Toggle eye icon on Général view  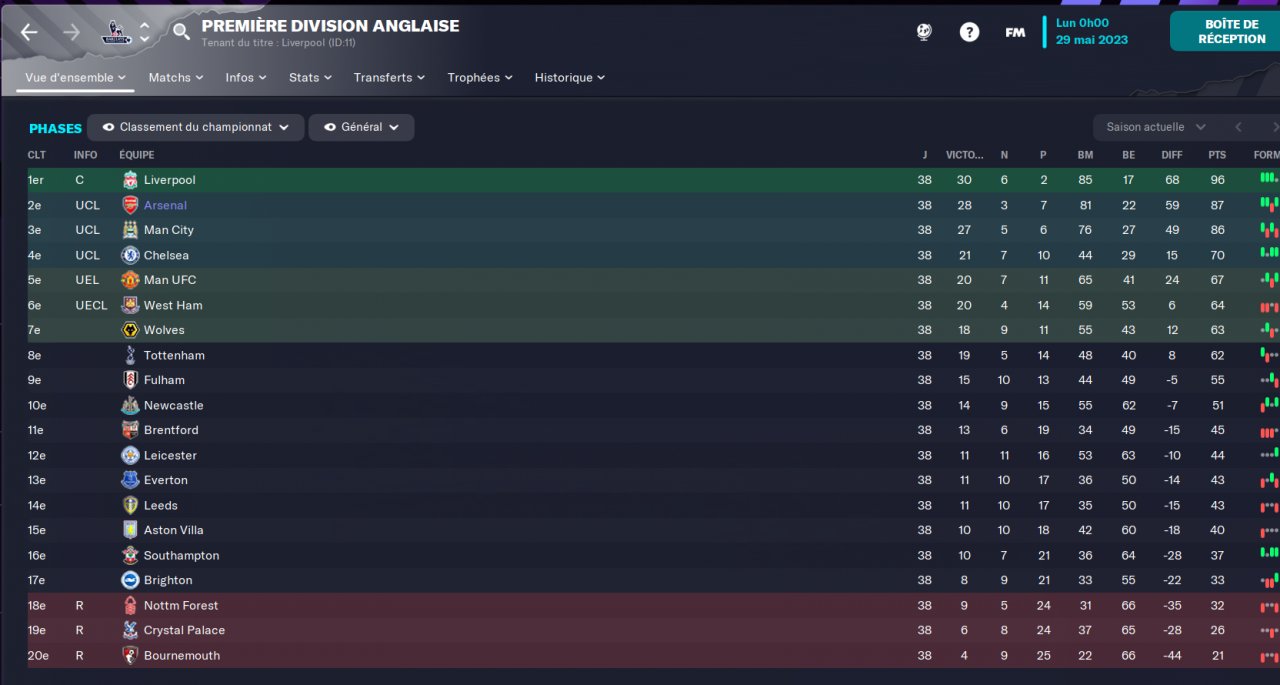pos(330,127)
